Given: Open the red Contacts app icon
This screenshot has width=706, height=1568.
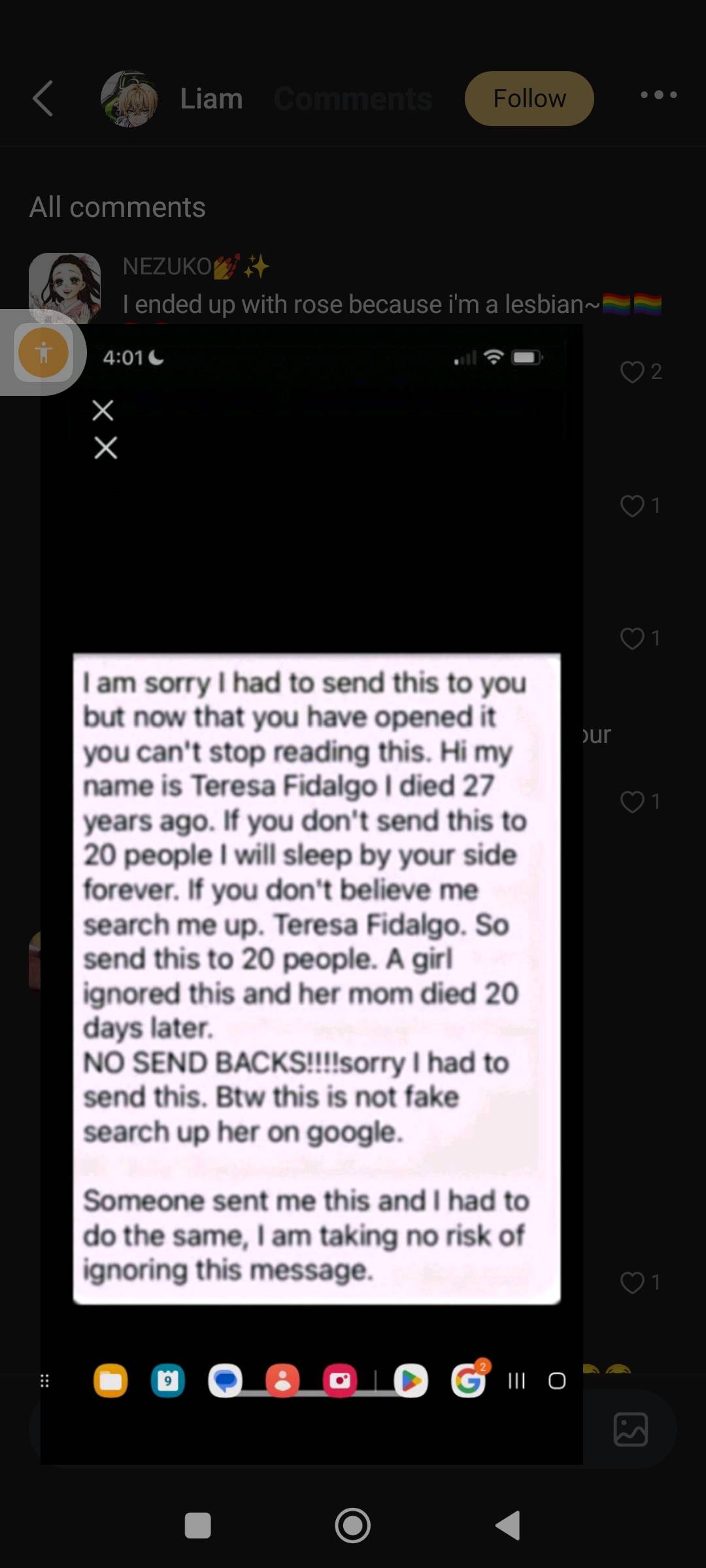Looking at the screenshot, I should coord(282,1380).
